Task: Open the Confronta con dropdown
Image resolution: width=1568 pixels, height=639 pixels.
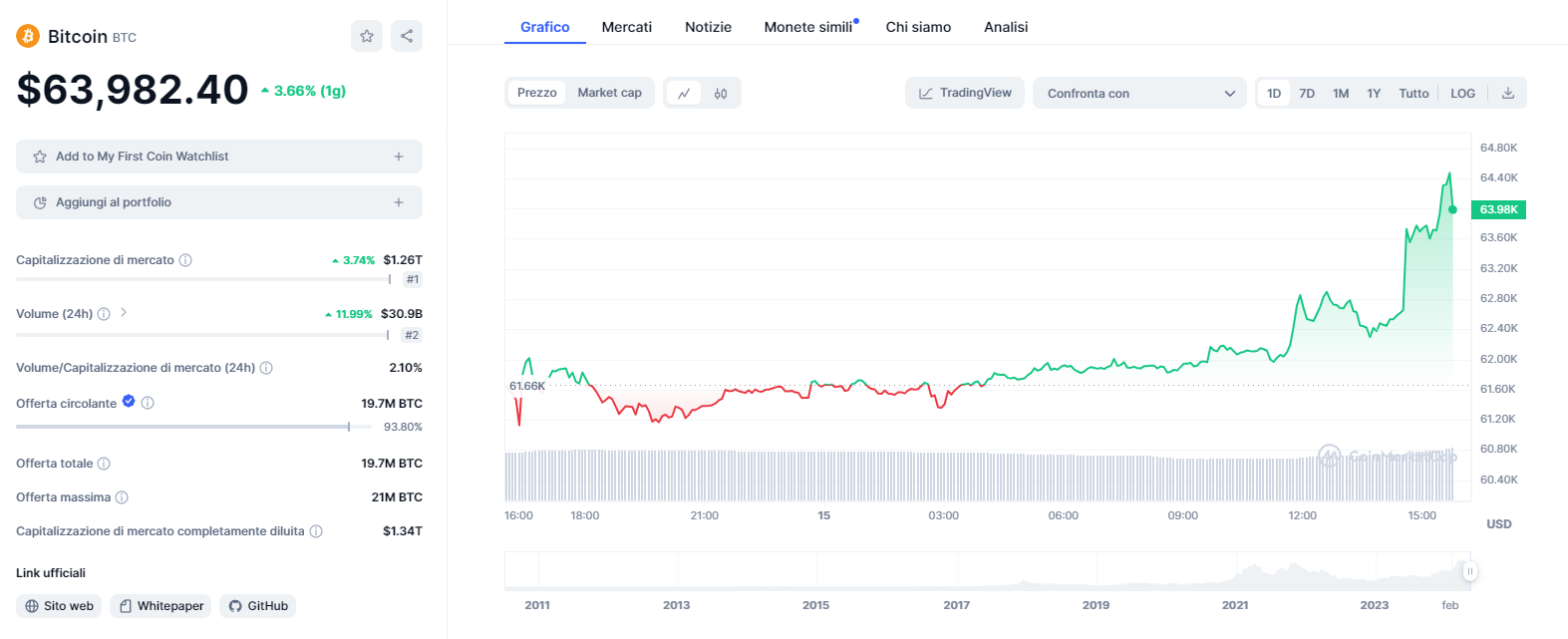Action: tap(1139, 93)
